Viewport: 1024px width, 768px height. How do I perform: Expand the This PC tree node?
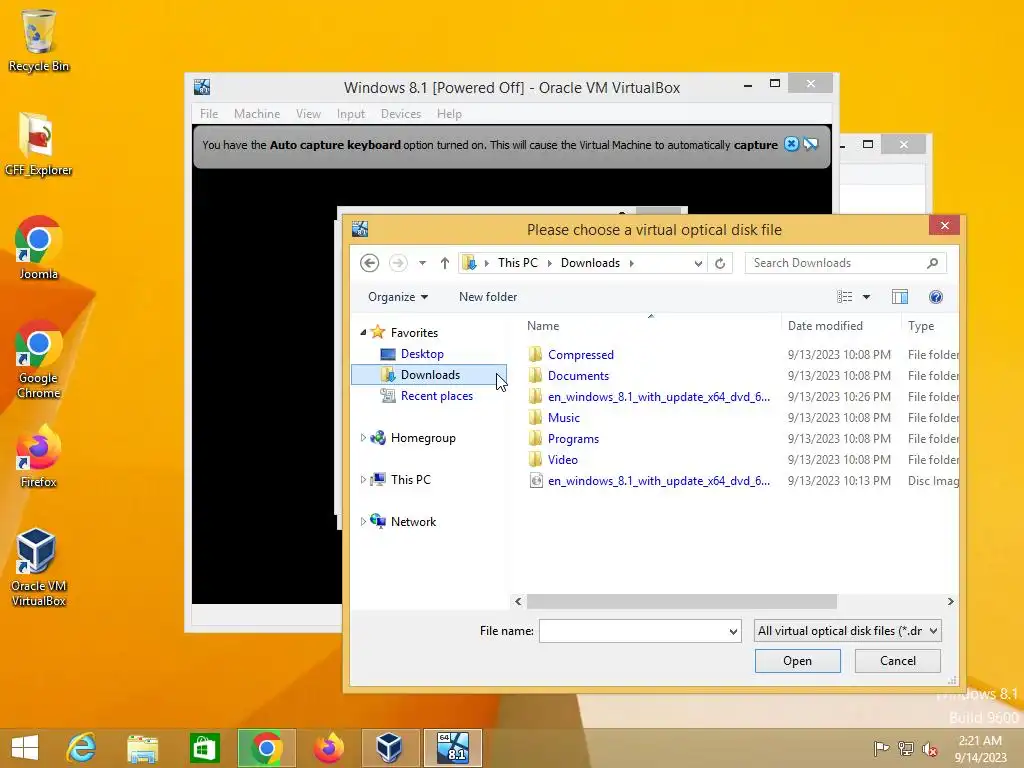click(x=363, y=479)
